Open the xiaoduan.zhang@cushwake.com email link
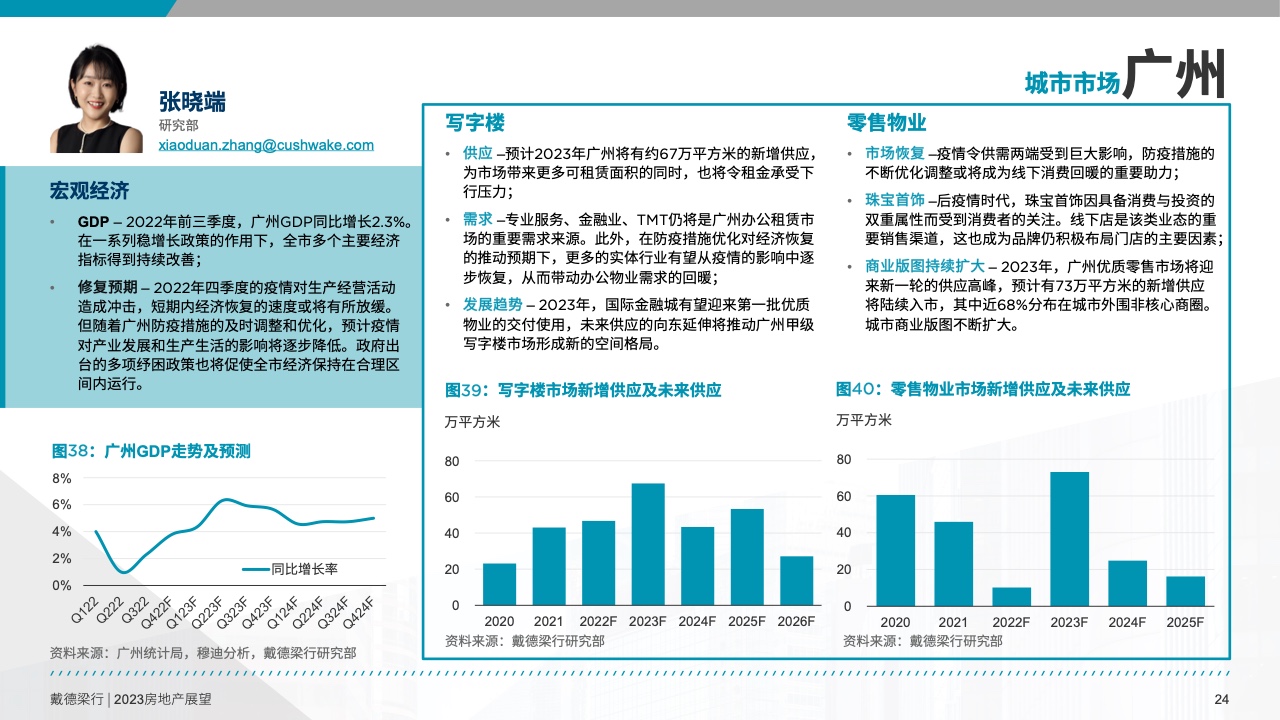The width and height of the screenshot is (1280, 720). coord(266,145)
